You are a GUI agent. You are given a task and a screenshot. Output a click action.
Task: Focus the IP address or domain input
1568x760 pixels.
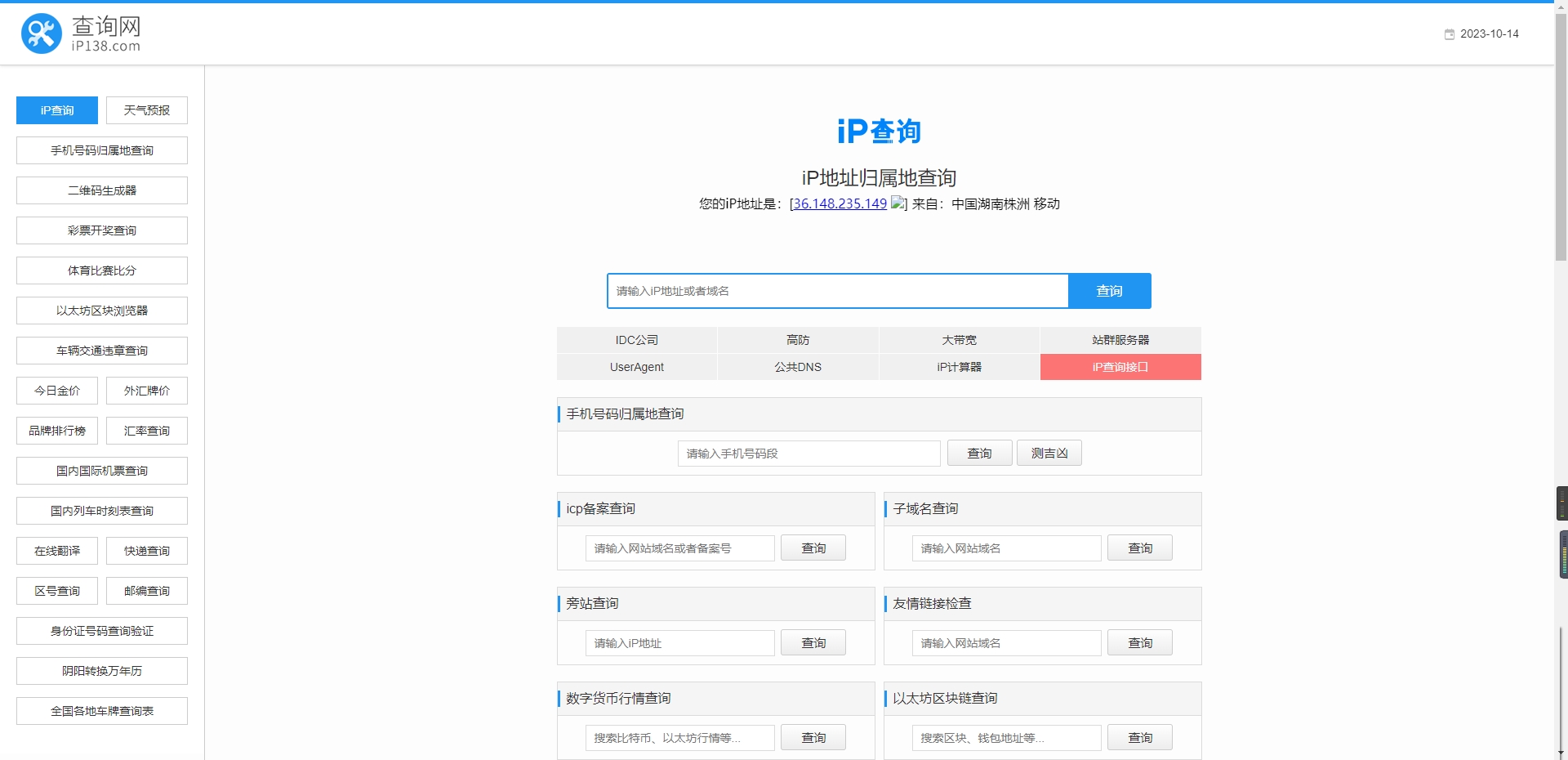(838, 291)
